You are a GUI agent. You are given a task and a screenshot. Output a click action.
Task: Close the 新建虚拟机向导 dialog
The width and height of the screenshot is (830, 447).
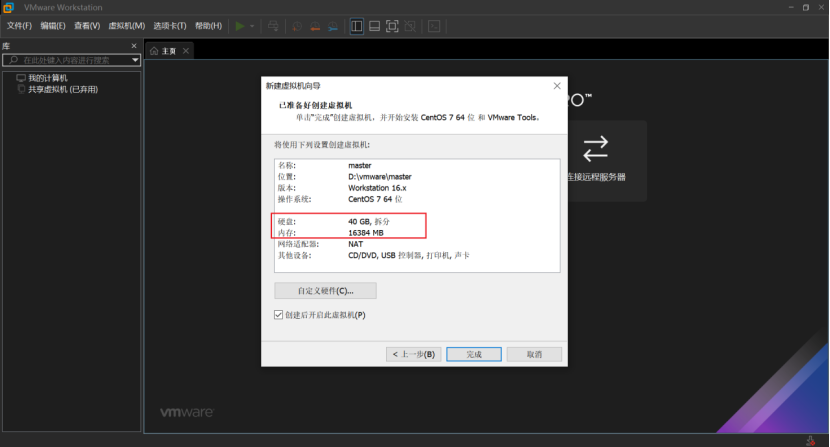557,86
